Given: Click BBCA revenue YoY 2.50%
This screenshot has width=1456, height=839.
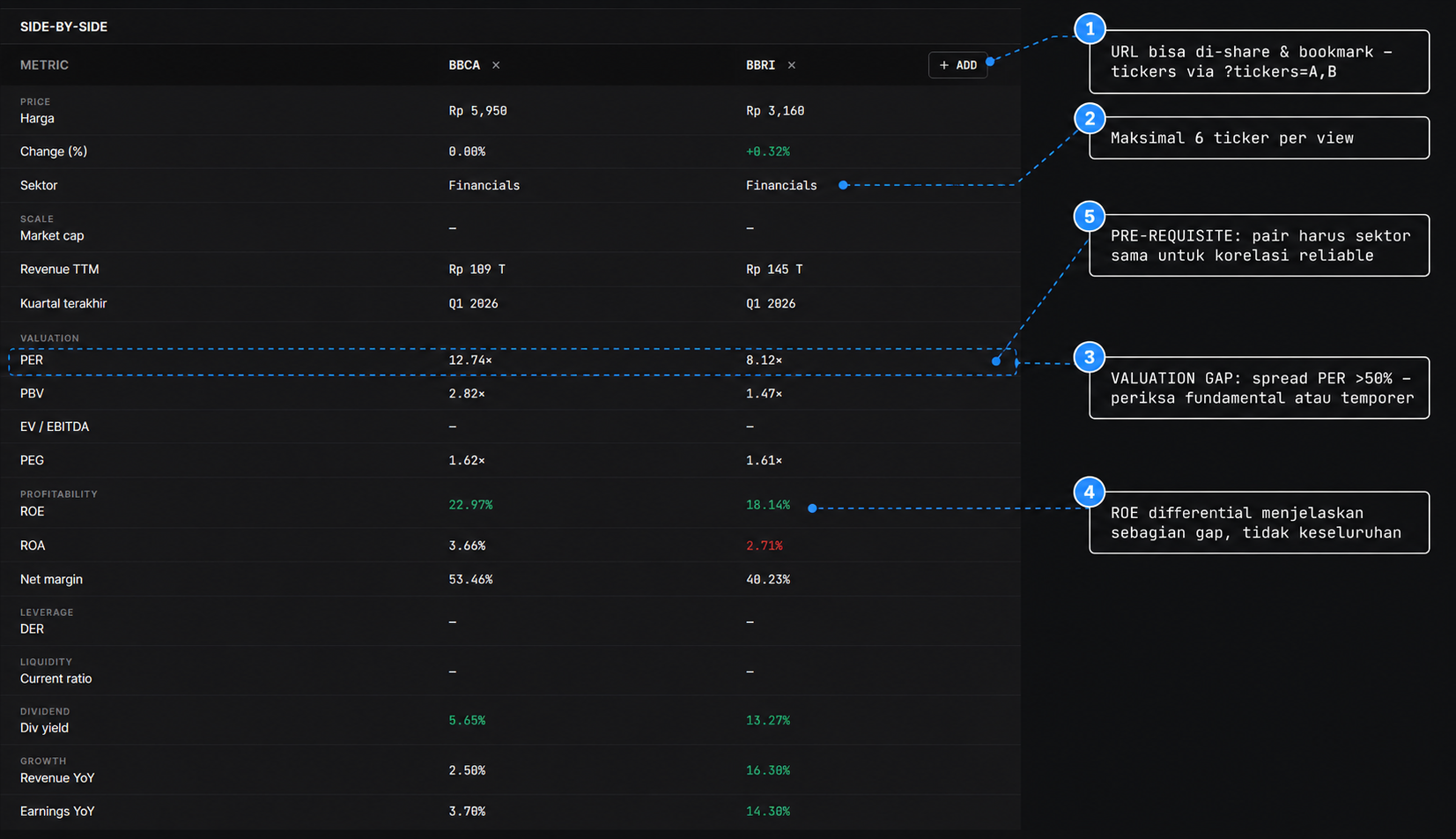Looking at the screenshot, I should tap(467, 770).
